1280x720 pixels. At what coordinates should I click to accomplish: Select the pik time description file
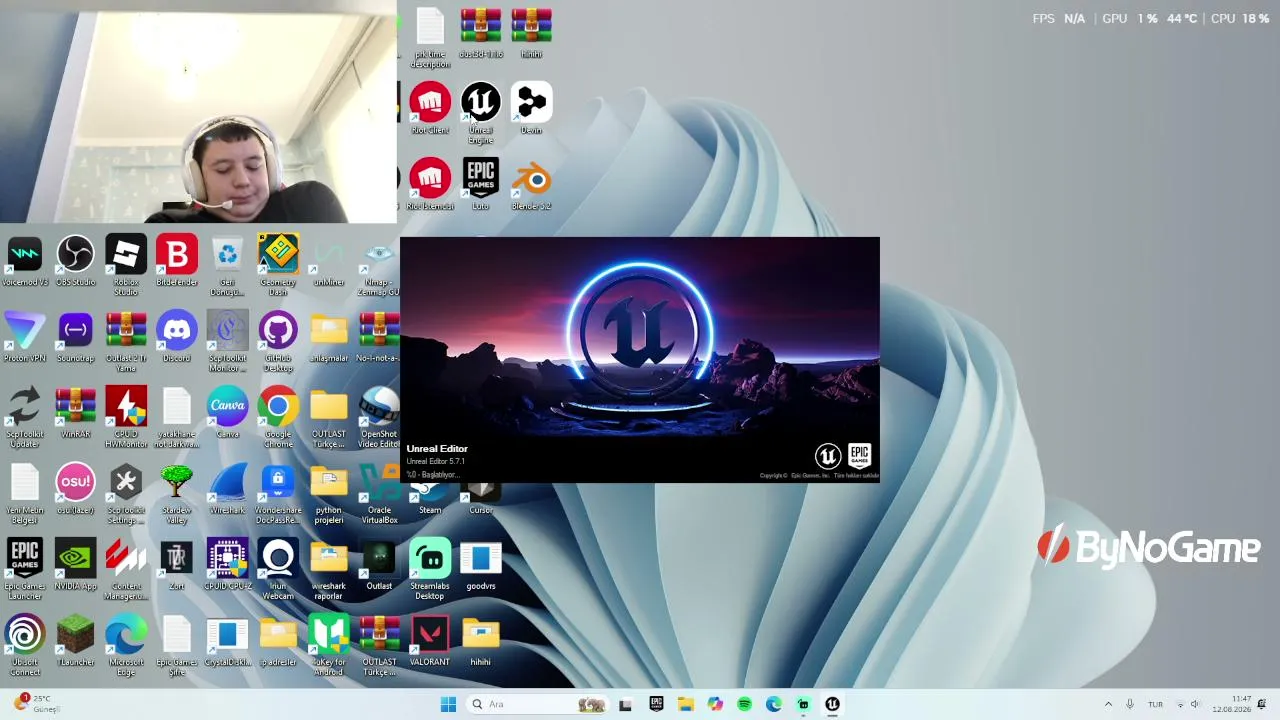tap(430, 38)
